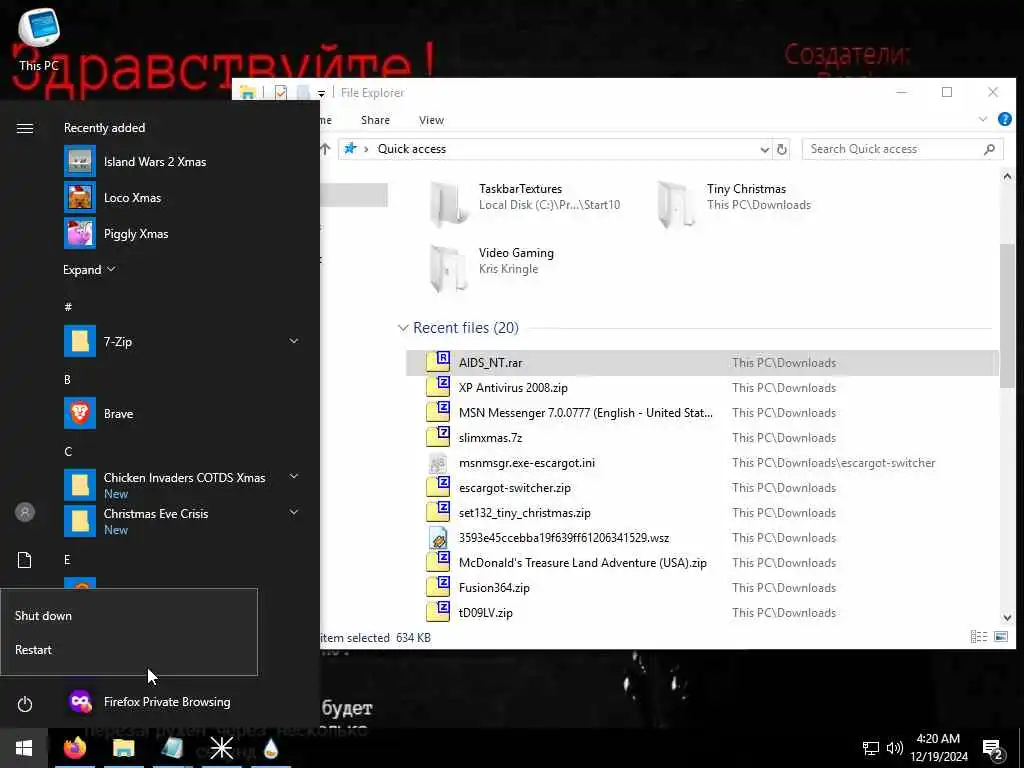Open Piggly Xmas game icon
The width and height of the screenshot is (1024, 768).
80,234
